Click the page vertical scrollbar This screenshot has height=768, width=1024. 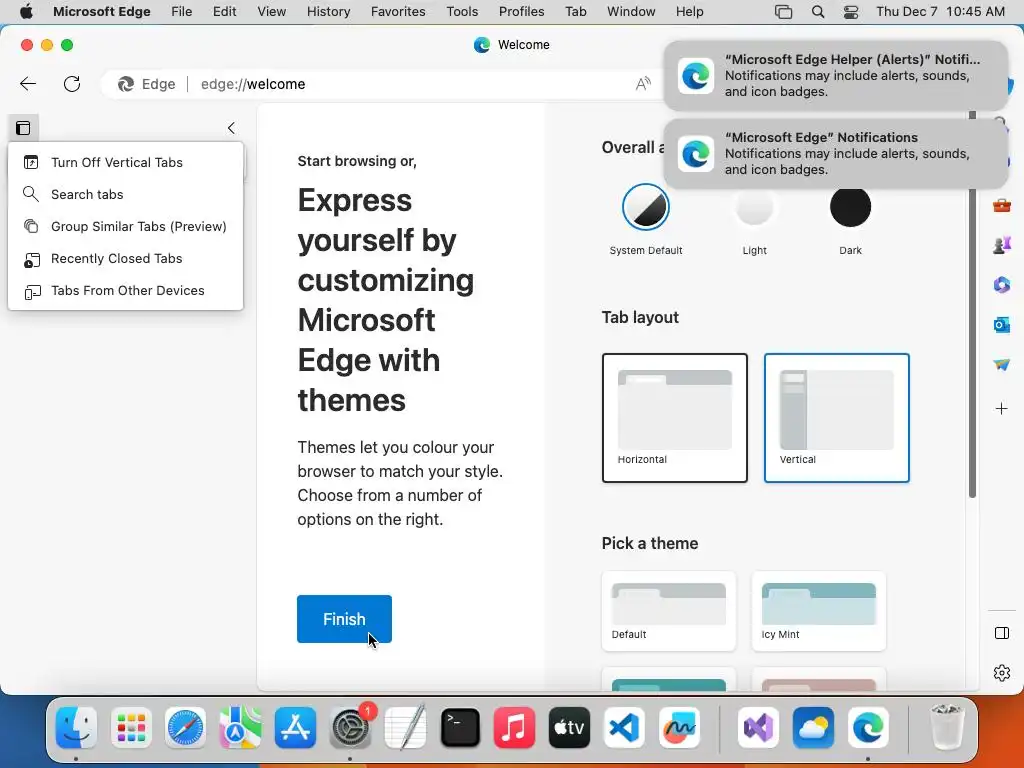click(x=972, y=304)
